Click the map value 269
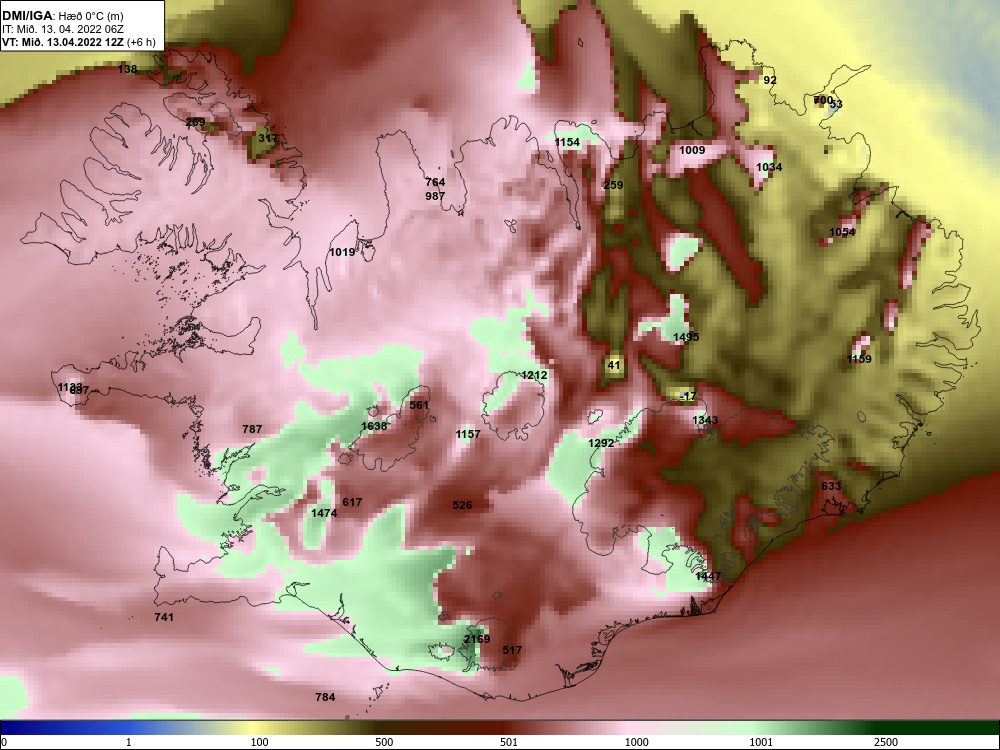The width and height of the screenshot is (1000, 750). point(195,122)
